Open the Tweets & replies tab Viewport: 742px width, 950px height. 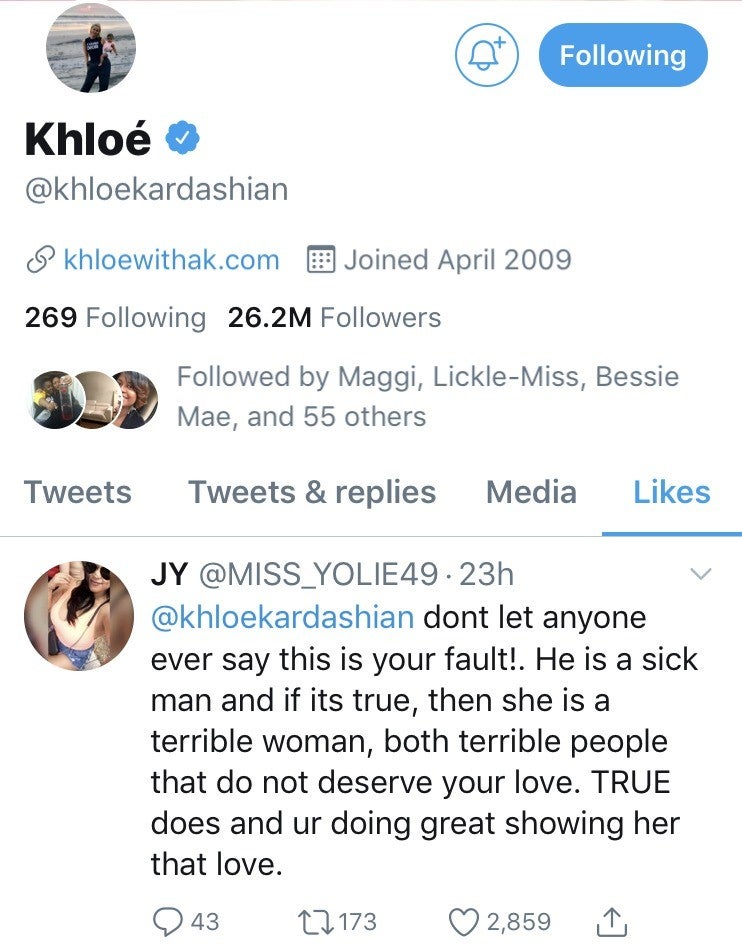point(312,492)
